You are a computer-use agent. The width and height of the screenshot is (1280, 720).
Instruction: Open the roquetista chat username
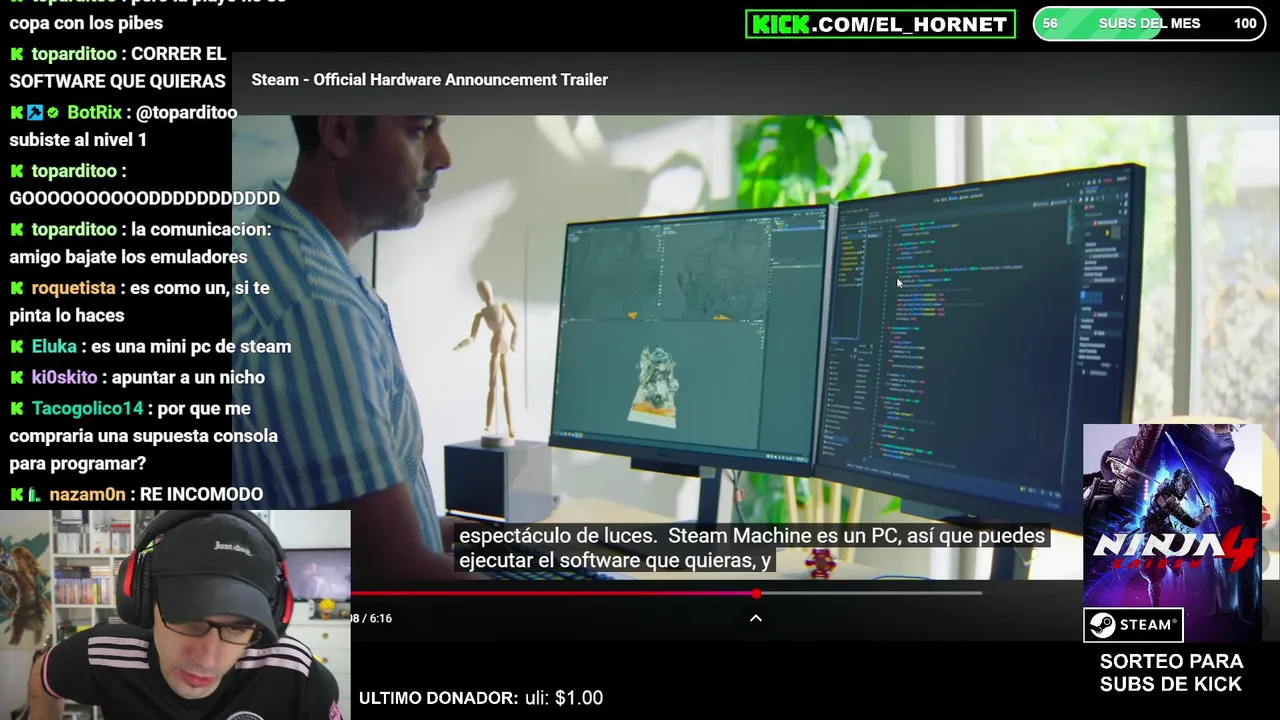73,288
